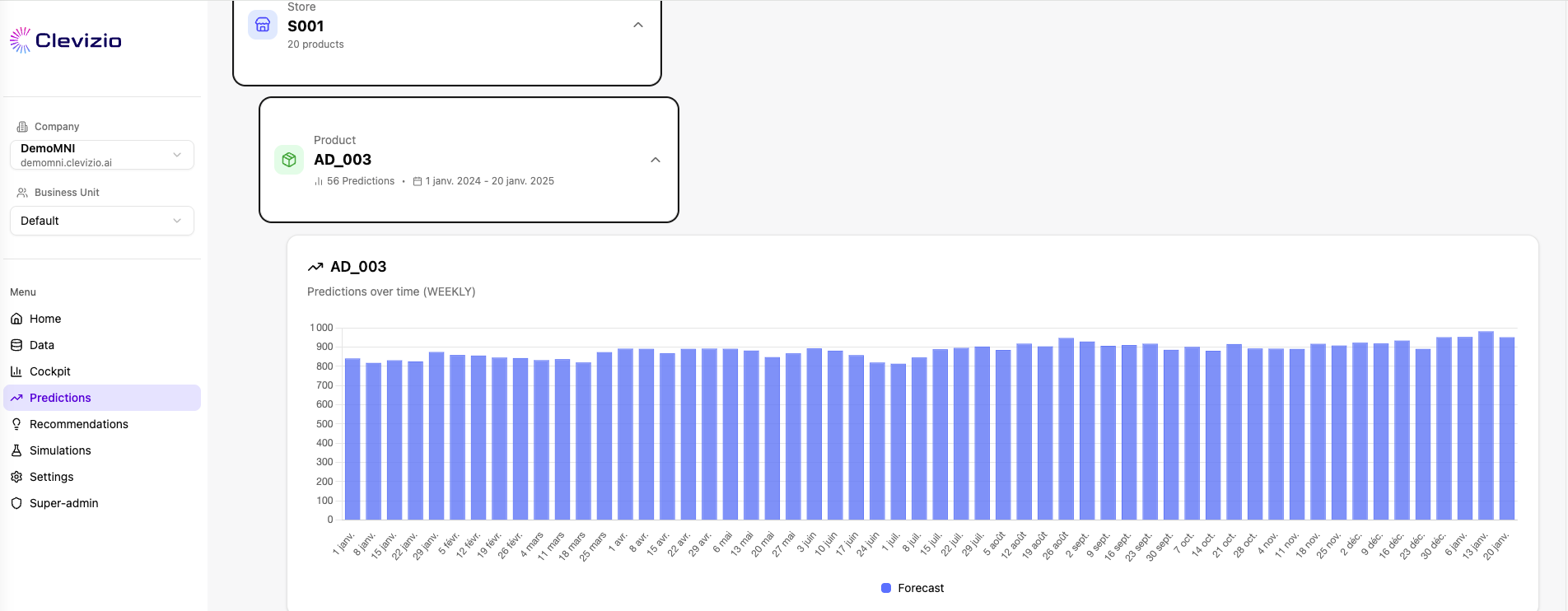Image resolution: width=1568 pixels, height=611 pixels.
Task: Click the Home icon in the menu
Action: click(16, 319)
